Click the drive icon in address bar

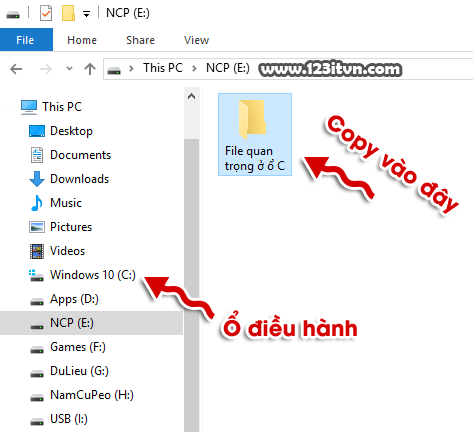tap(114, 70)
